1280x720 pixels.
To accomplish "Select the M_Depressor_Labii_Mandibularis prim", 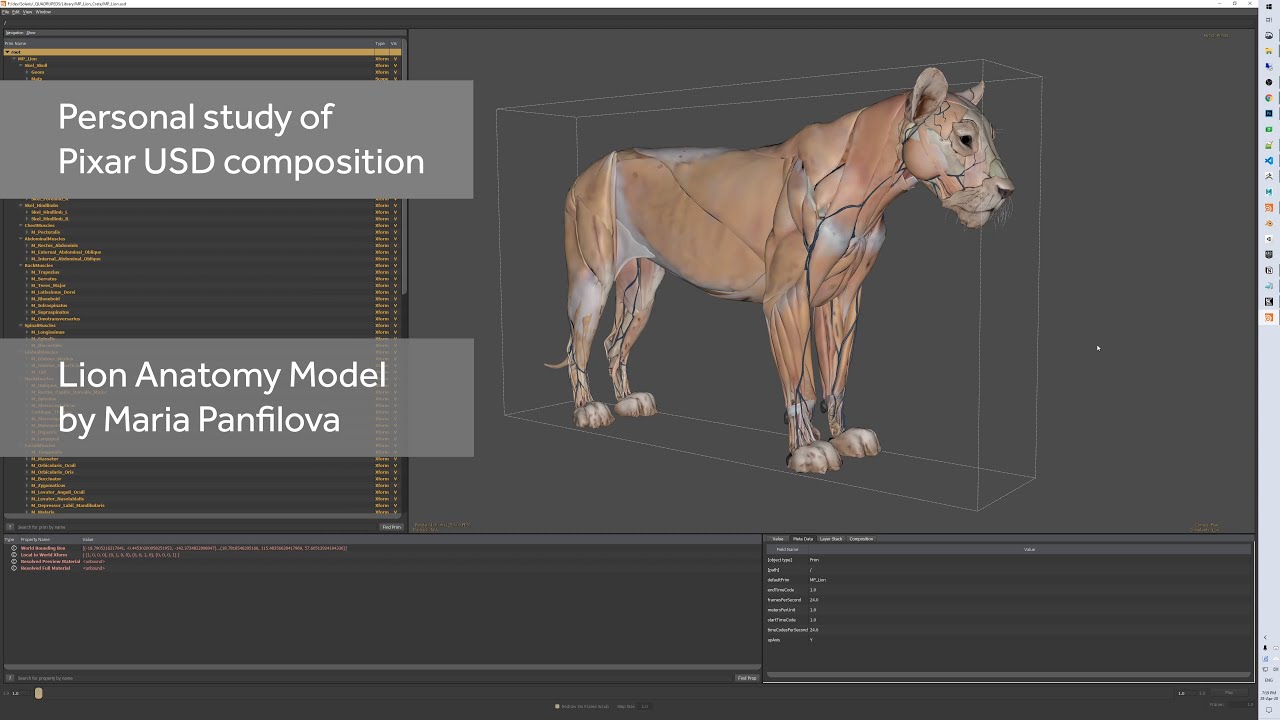I will click(x=67, y=505).
